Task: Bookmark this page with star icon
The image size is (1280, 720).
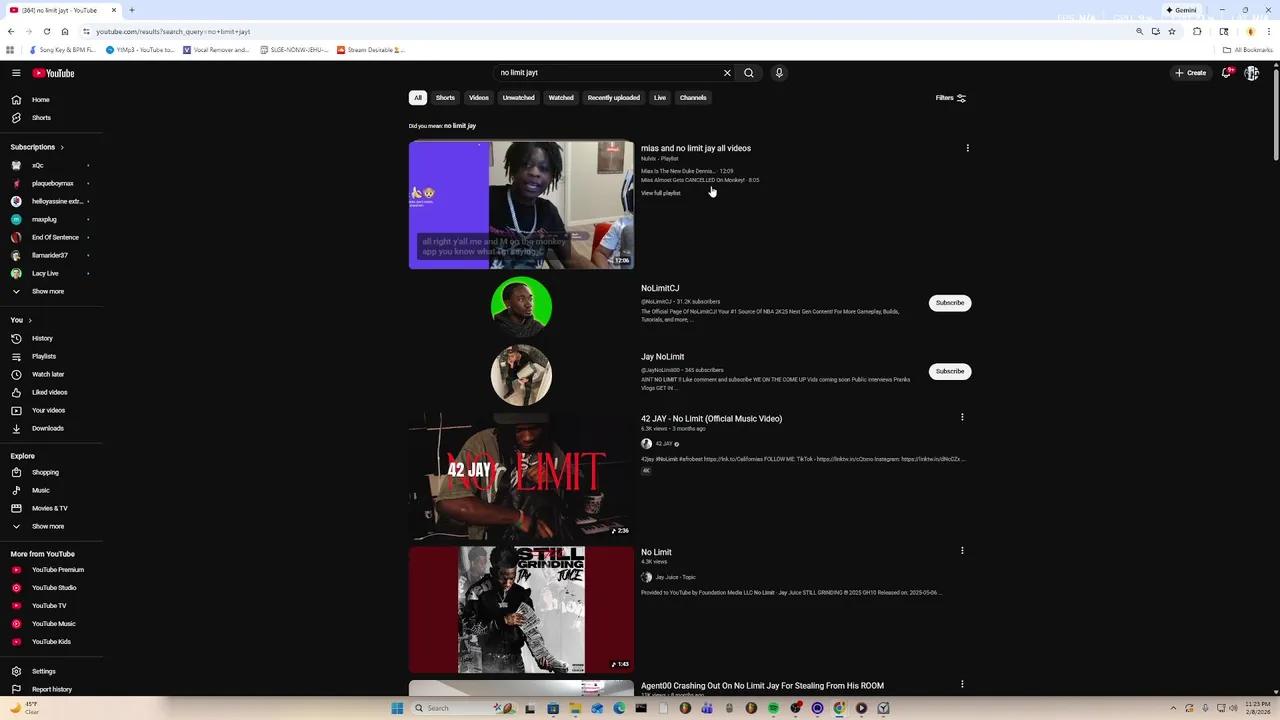Action: click(x=1172, y=31)
